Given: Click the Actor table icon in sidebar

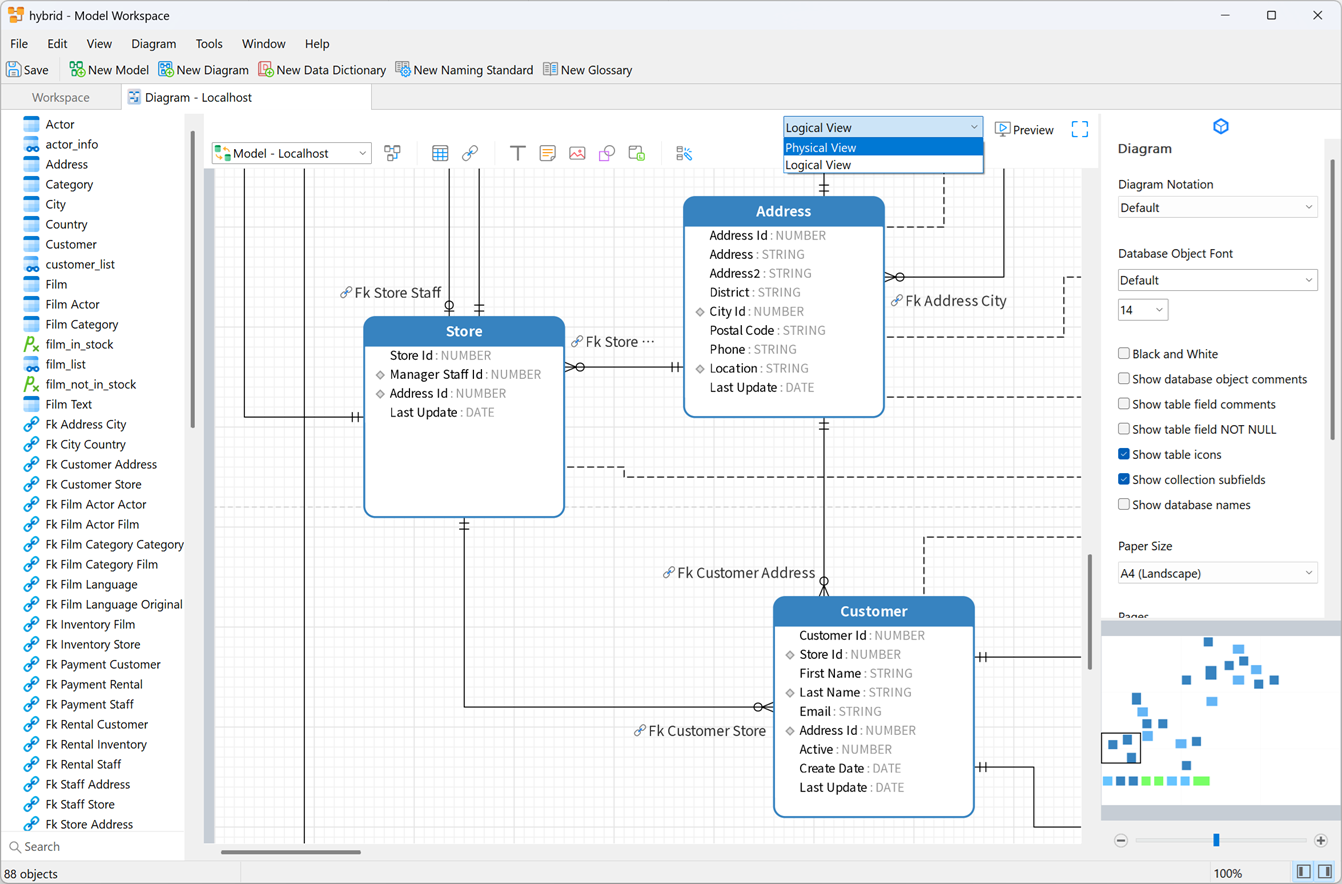Looking at the screenshot, I should tap(31, 125).
